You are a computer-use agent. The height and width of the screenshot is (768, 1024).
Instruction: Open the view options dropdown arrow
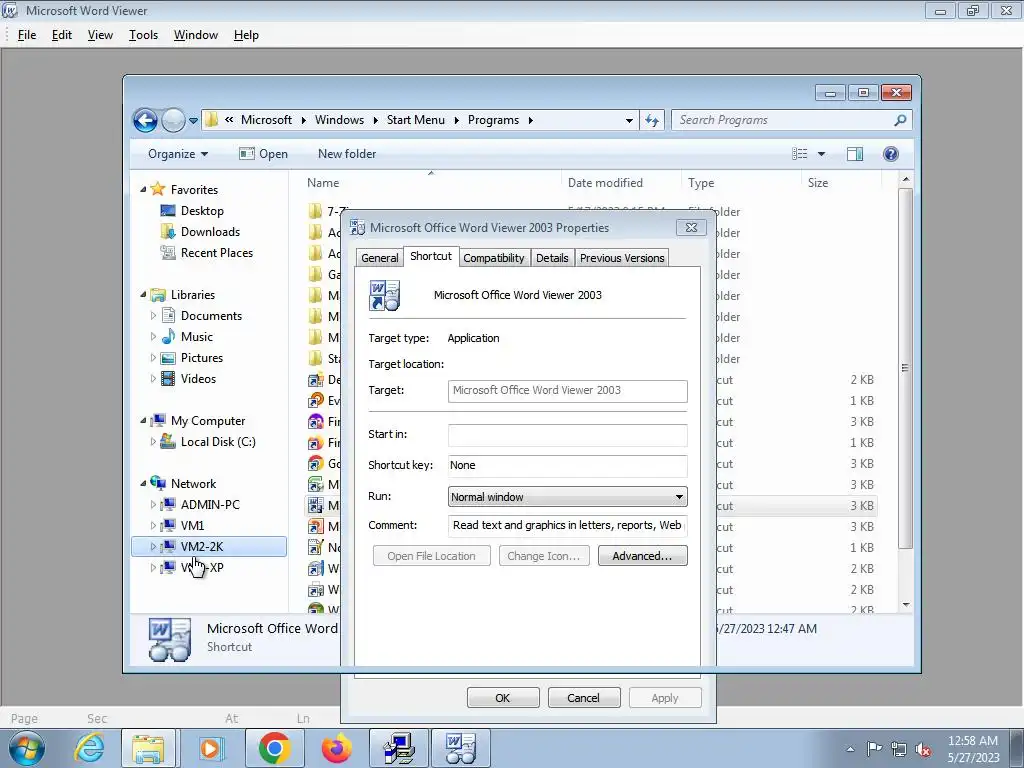click(822, 154)
